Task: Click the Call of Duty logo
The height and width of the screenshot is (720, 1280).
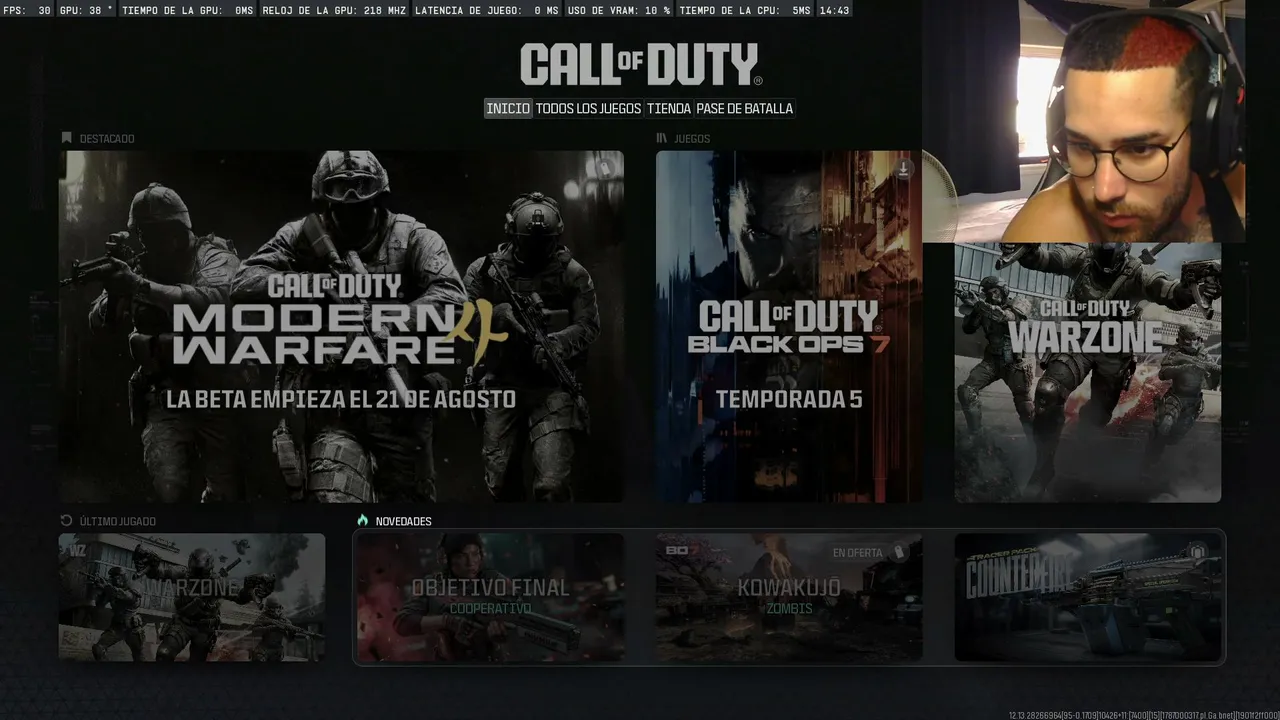Action: 641,64
